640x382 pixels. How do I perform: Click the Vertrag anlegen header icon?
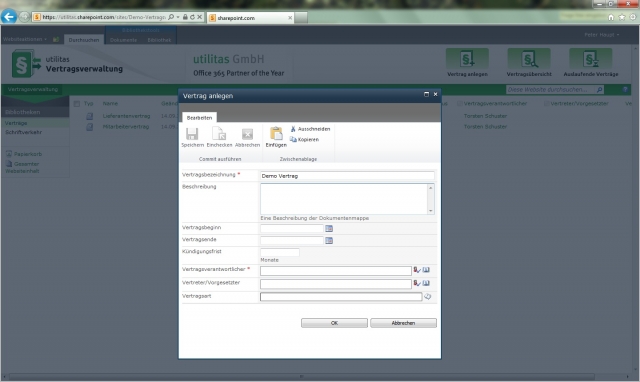pyautogui.click(x=467, y=59)
